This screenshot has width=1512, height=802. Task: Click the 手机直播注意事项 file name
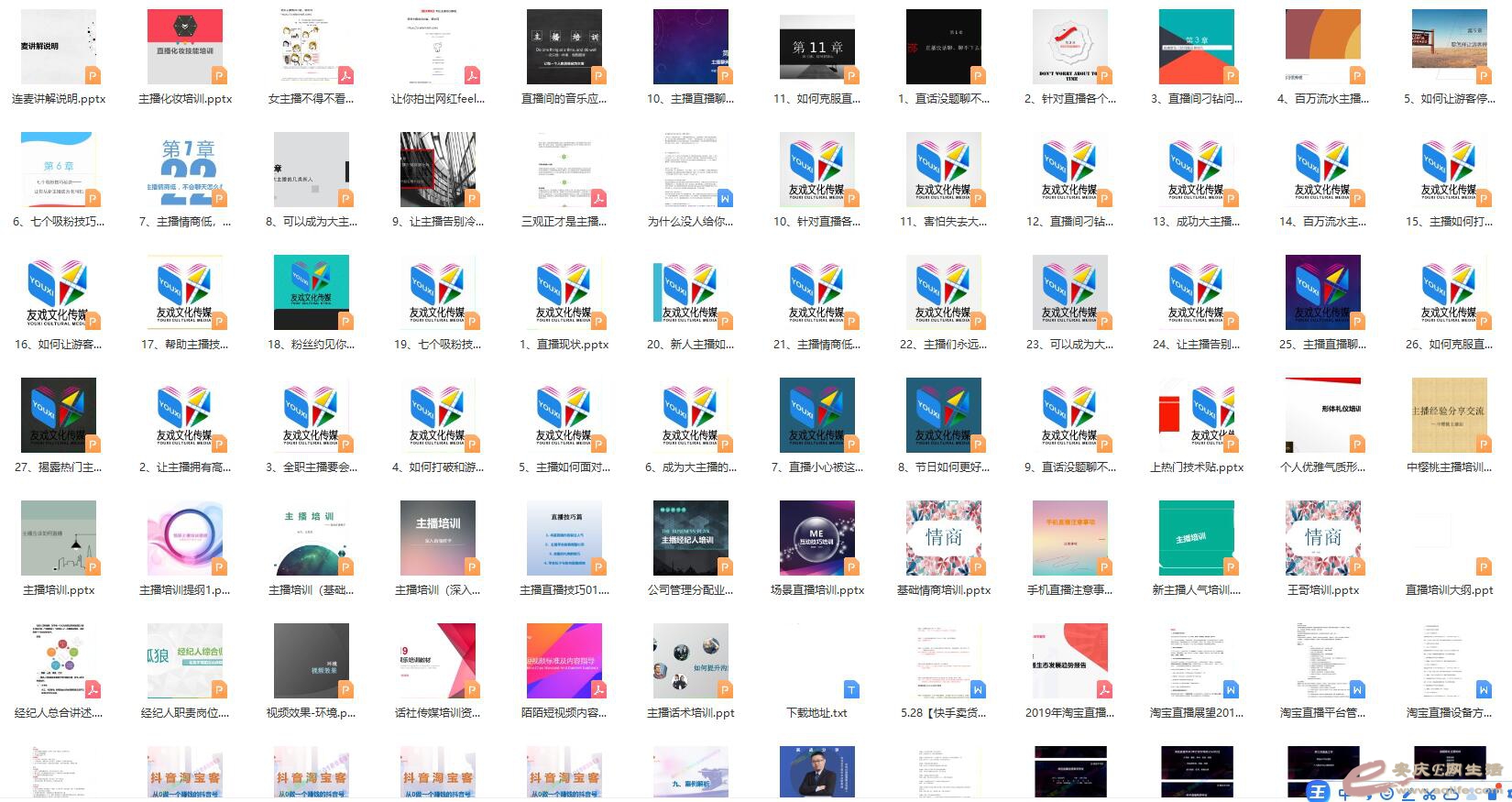point(1069,590)
